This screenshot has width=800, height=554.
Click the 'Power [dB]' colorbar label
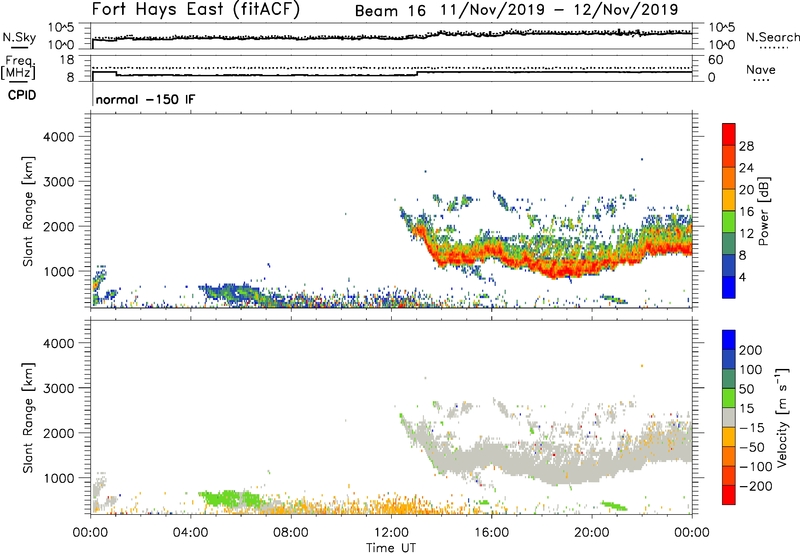tap(763, 211)
